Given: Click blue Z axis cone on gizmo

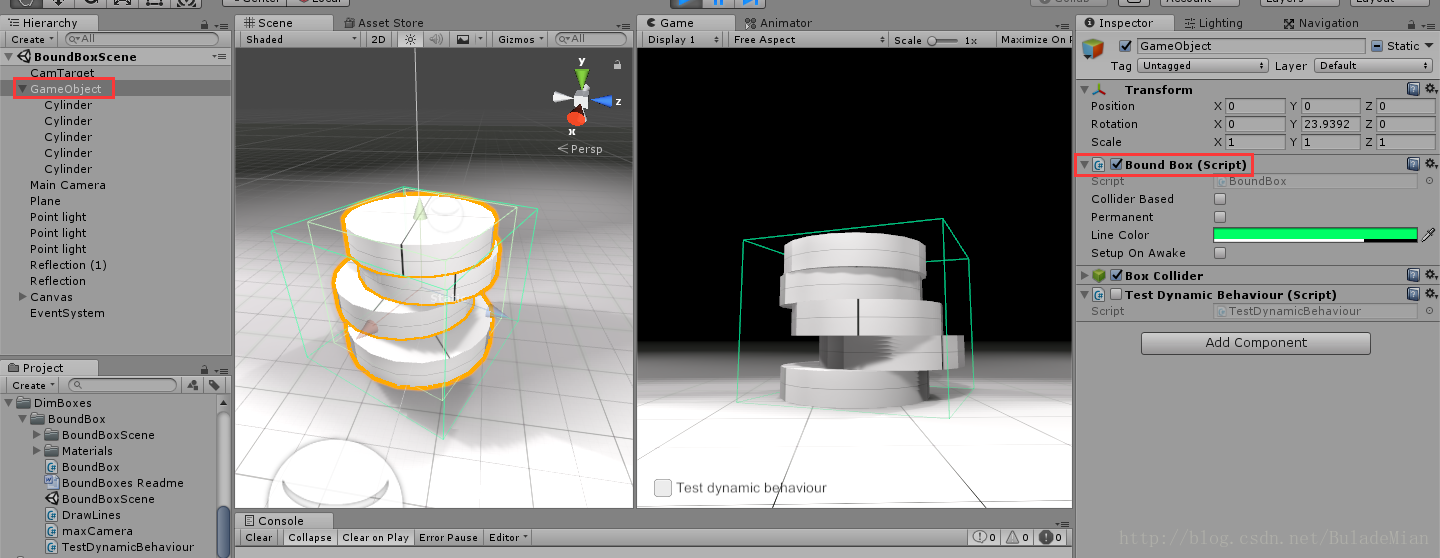Looking at the screenshot, I should coord(602,101).
